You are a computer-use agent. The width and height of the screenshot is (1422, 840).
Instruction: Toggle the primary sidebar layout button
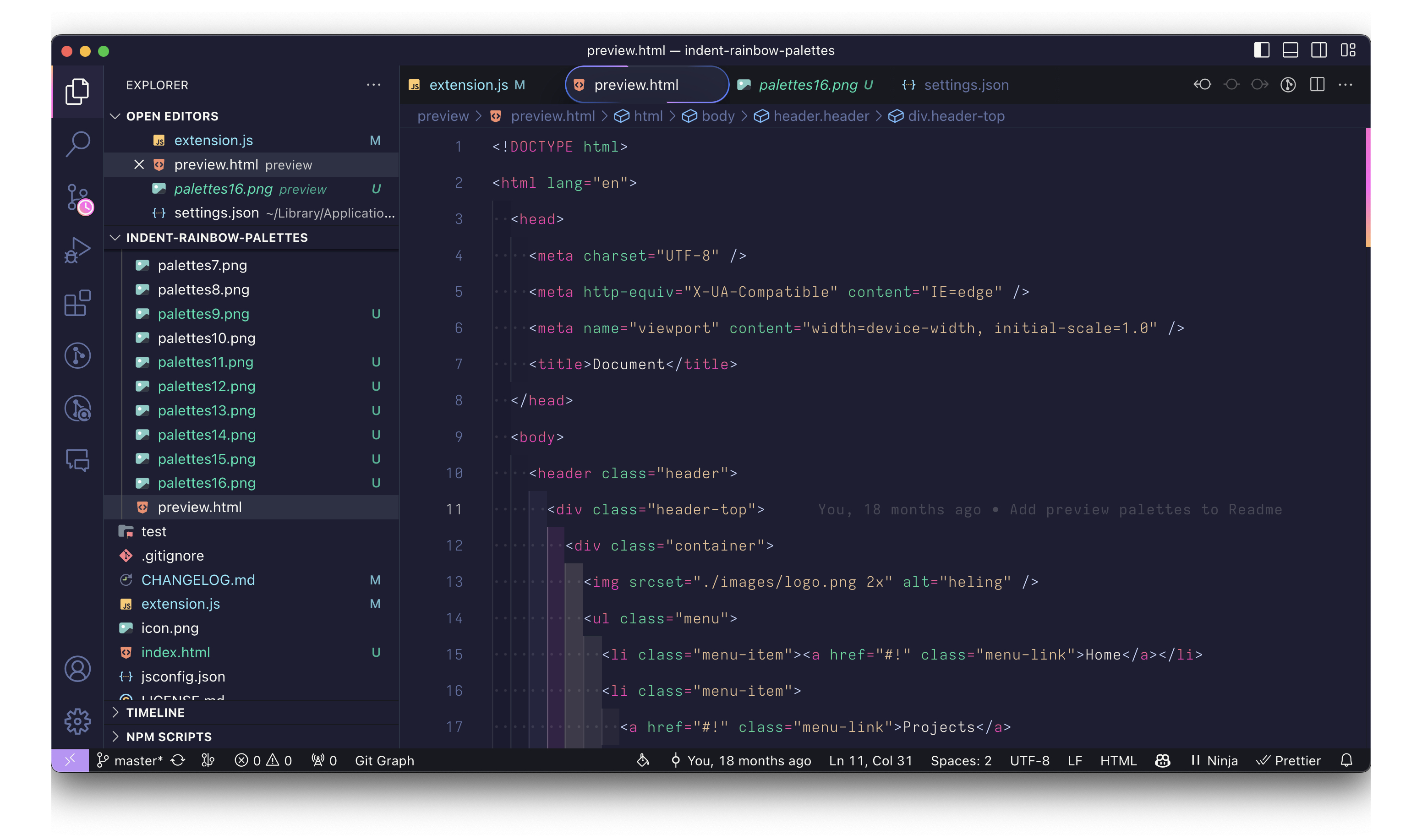(1261, 50)
